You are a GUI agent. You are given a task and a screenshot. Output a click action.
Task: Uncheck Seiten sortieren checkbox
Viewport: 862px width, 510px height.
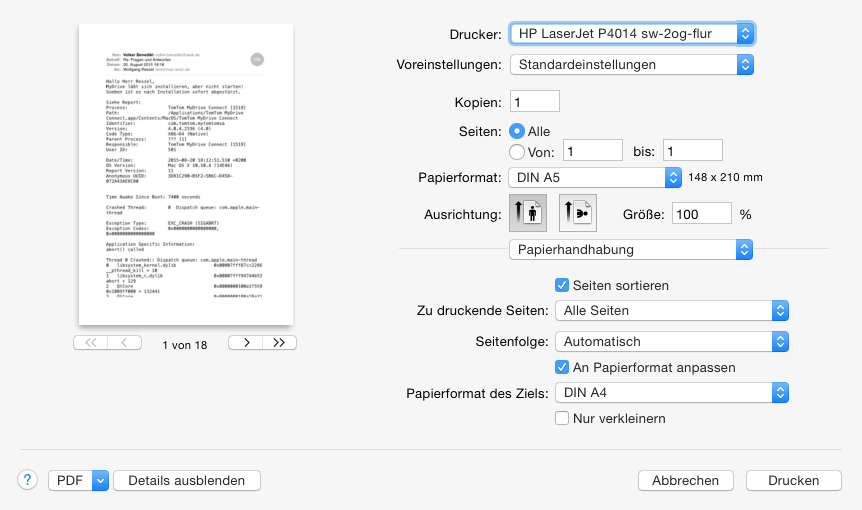coord(562,286)
